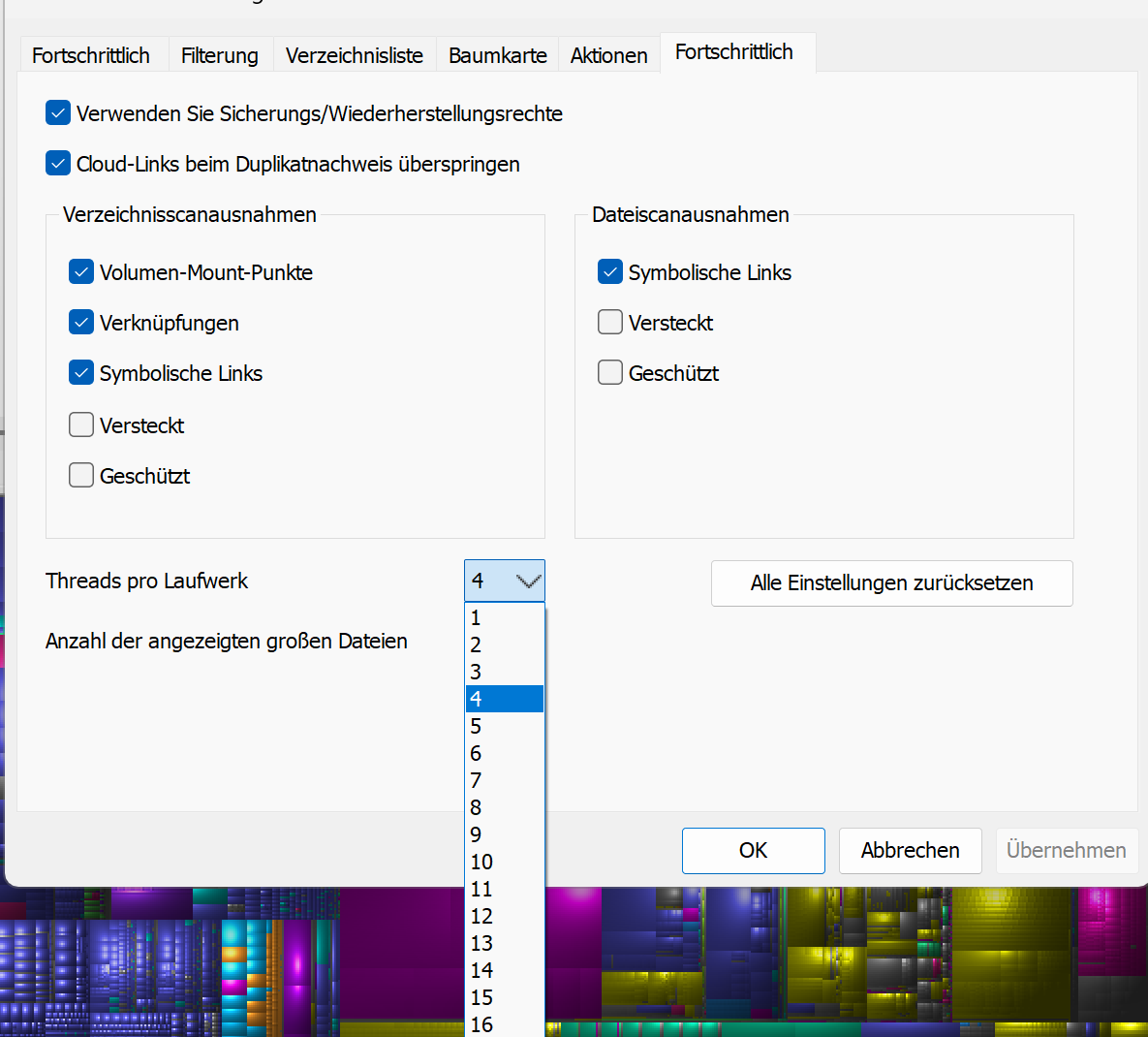
Task: Cancel dialog with Abbrechen
Action: pos(910,850)
